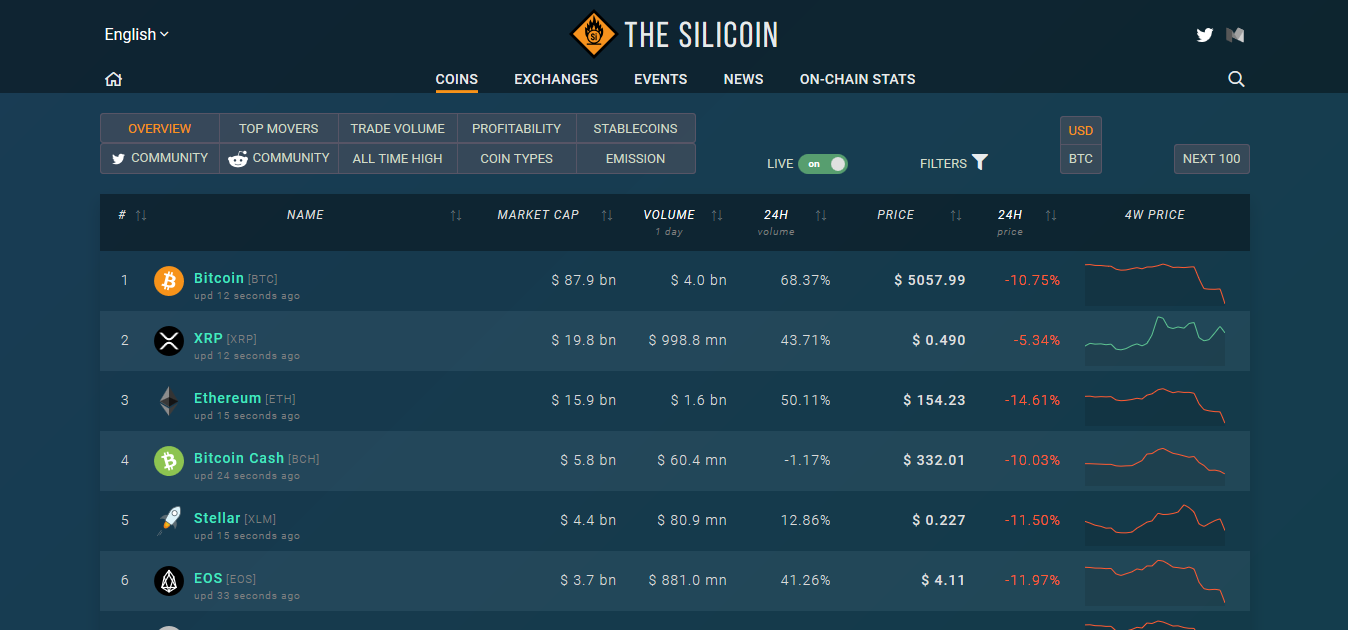This screenshot has height=630, width=1348.
Task: Click Bitcoin price $ 5057.99
Action: (930, 280)
